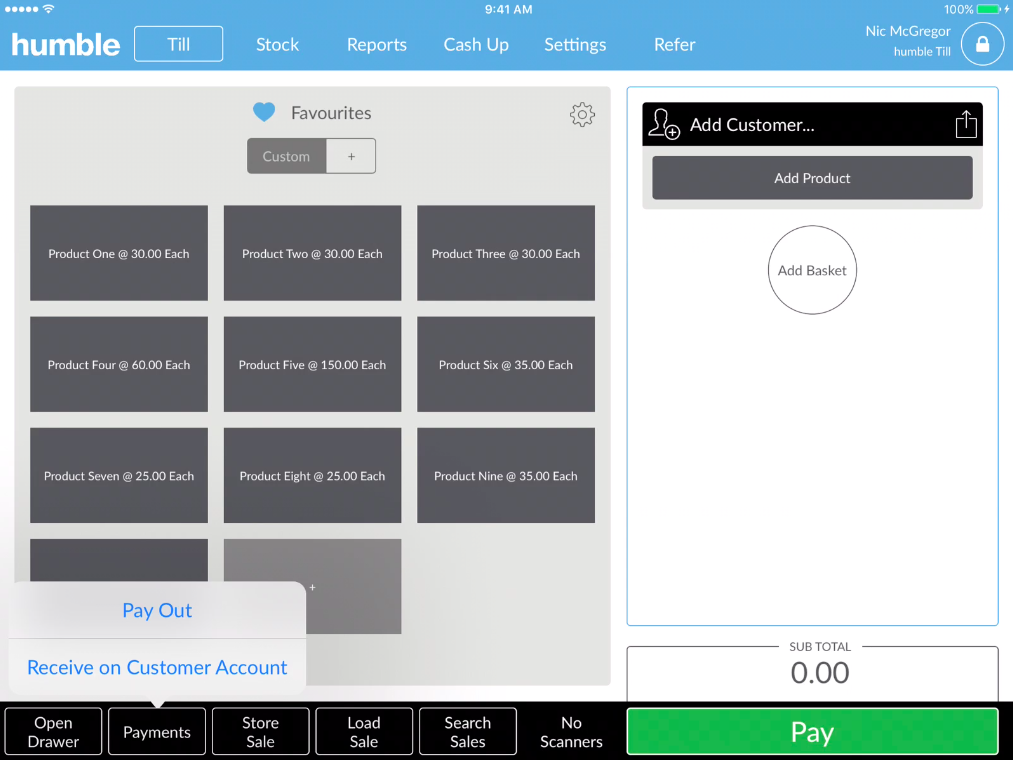Viewport: 1013px width, 760px height.
Task: Choose Pay Out from the popup
Action: tap(157, 610)
